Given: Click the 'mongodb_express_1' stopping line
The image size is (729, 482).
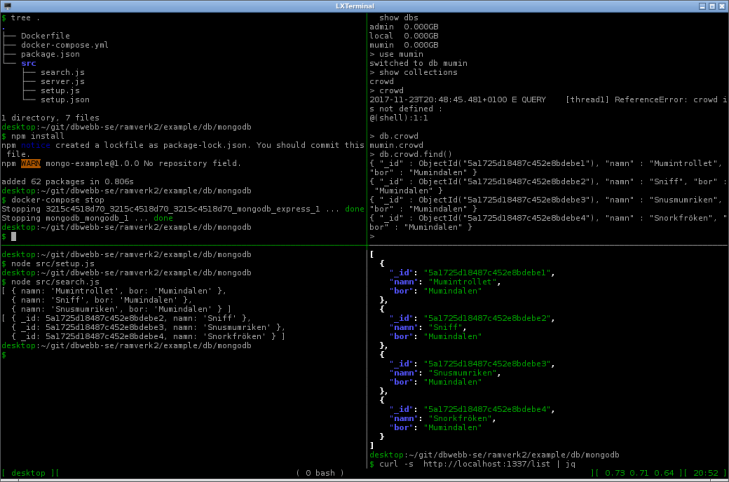Looking at the screenshot, I should pyautogui.click(x=183, y=209).
